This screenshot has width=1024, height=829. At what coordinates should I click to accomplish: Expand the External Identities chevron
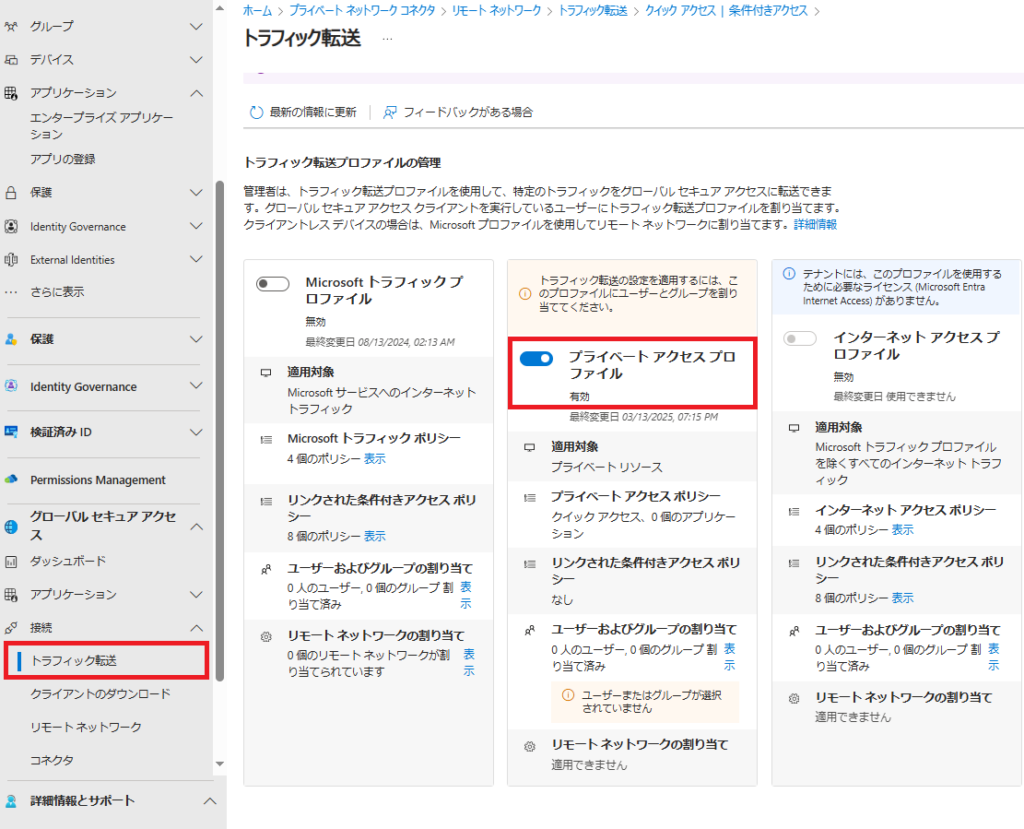196,260
